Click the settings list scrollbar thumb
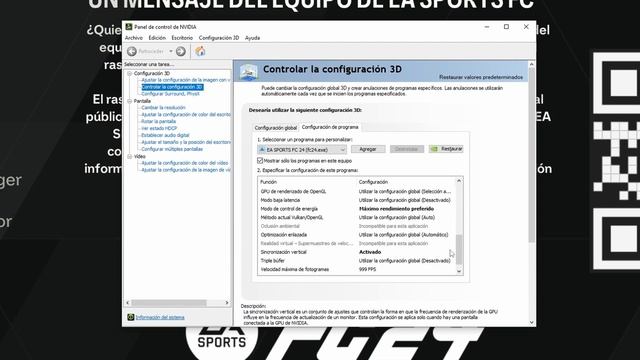Viewport: 640px width, 360px height. [459, 249]
